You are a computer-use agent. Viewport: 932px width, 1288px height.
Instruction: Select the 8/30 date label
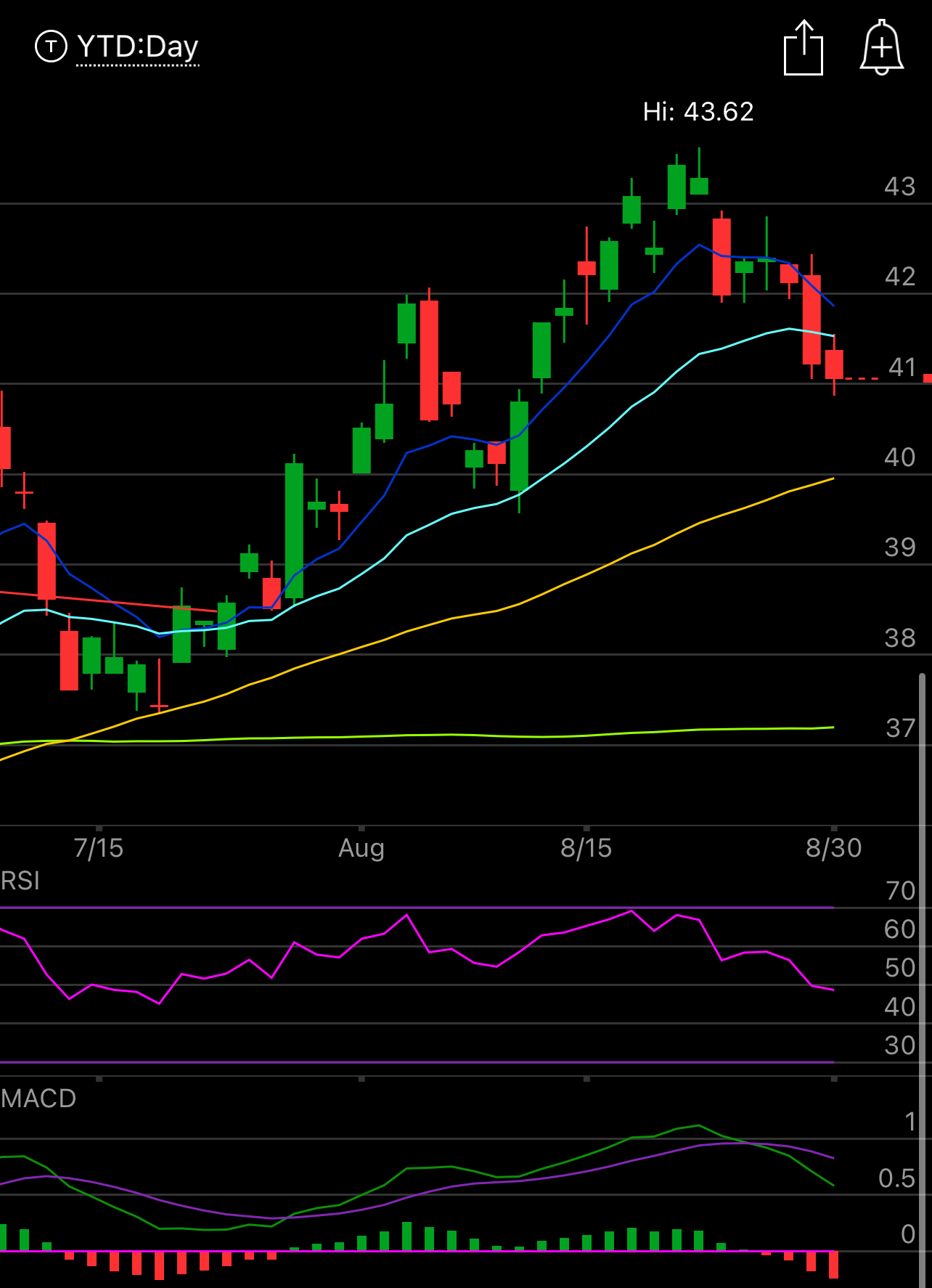tap(834, 848)
